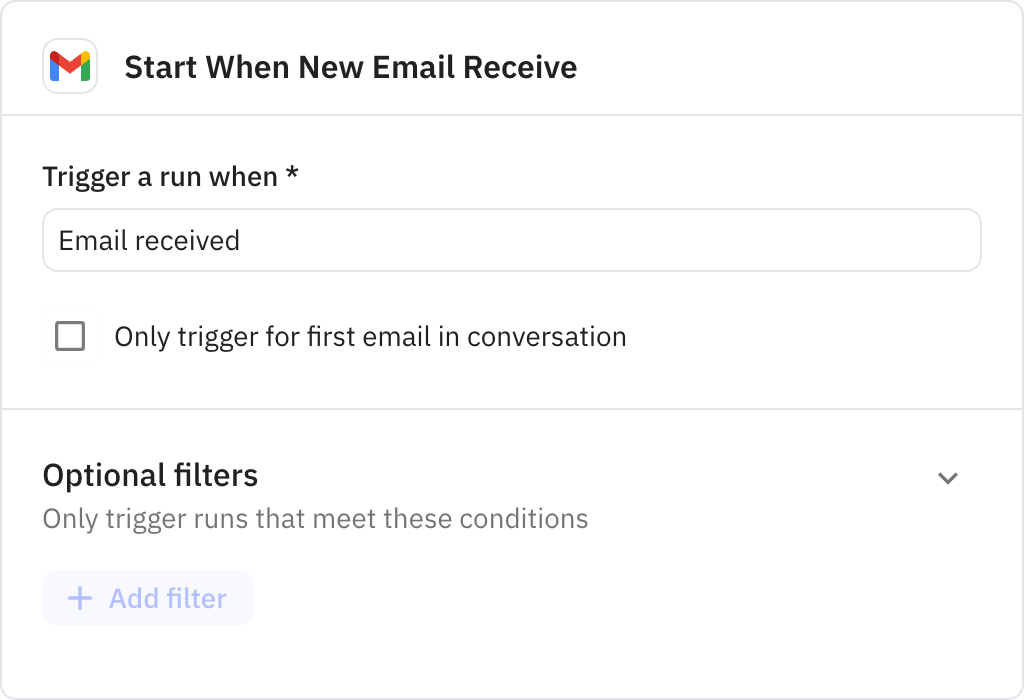Click the Start When New Email Receive title
The image size is (1024, 700).
[350, 67]
